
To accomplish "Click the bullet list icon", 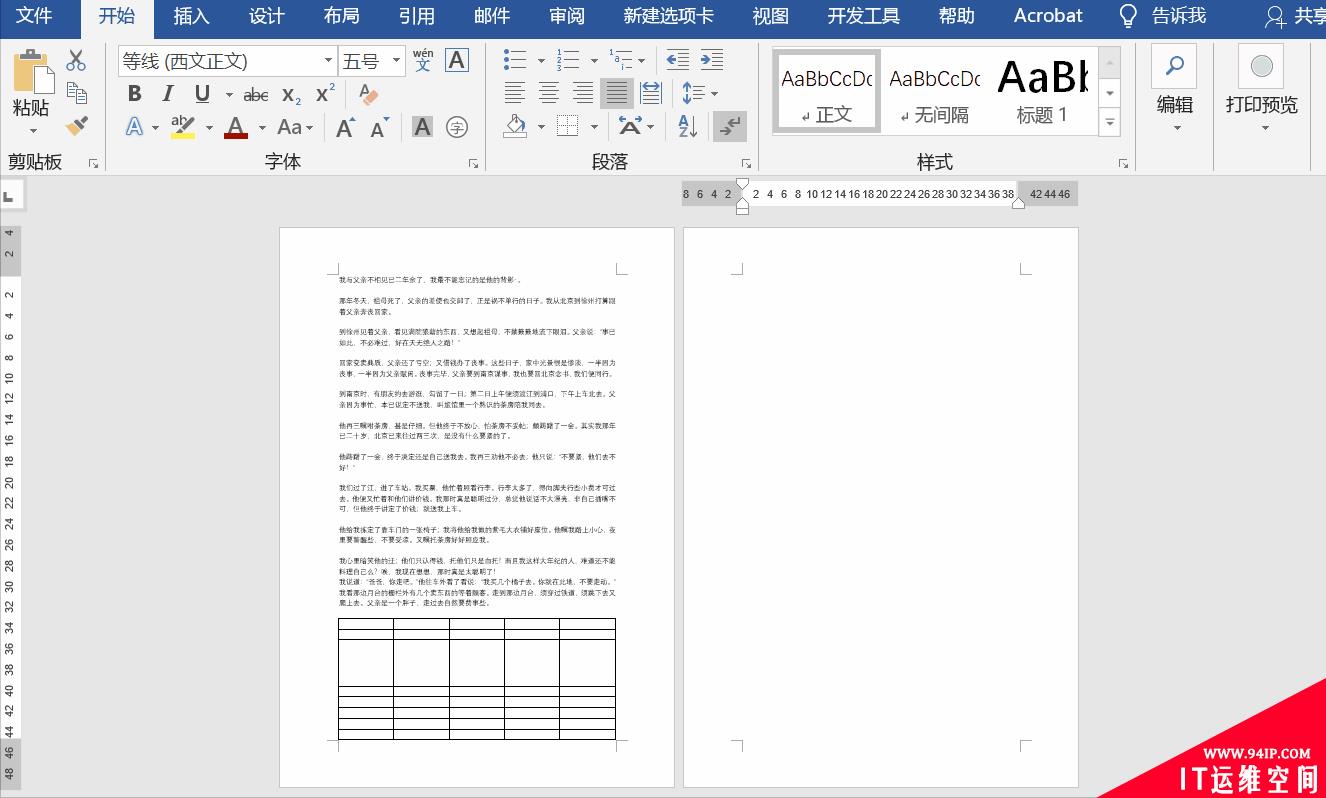I will (x=516, y=60).
